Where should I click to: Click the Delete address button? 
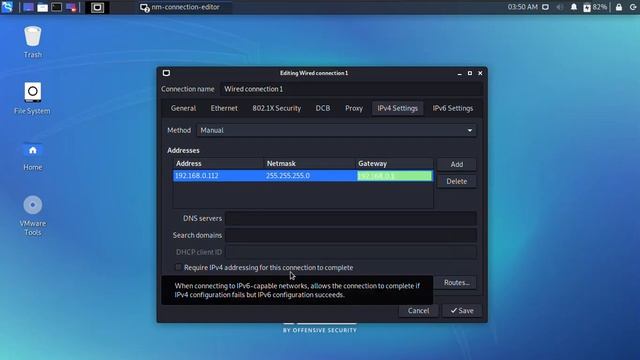tap(456, 181)
